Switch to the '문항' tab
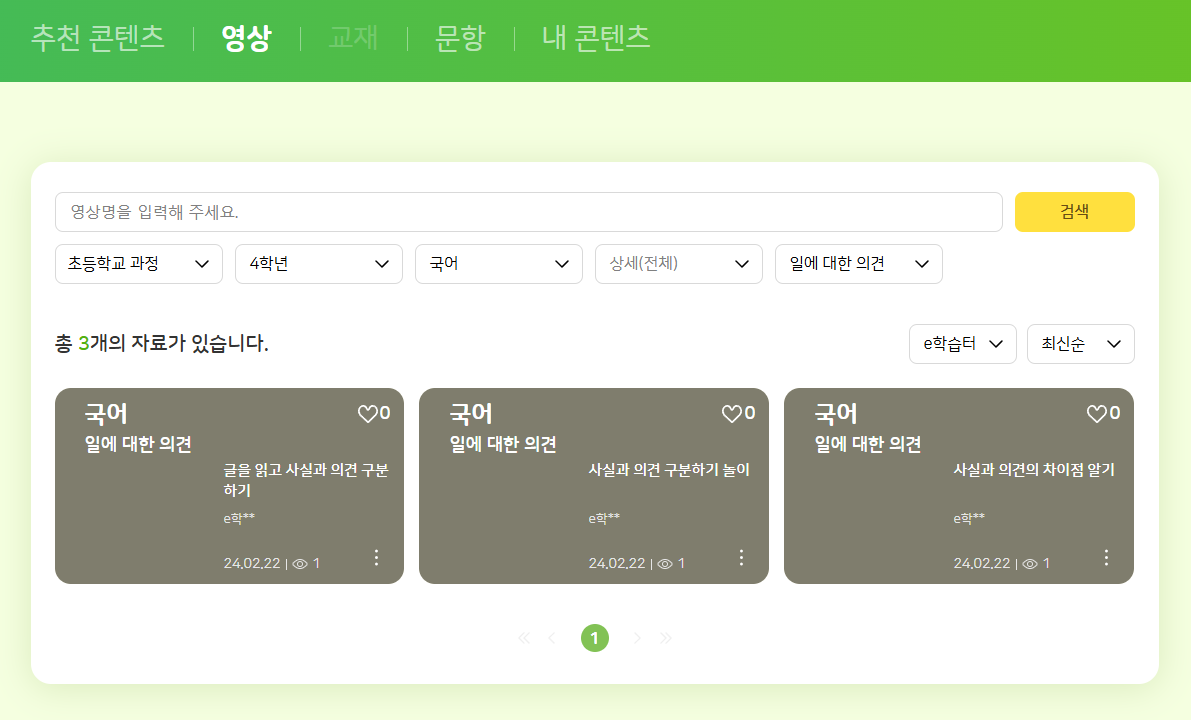1191x720 pixels. 460,38
